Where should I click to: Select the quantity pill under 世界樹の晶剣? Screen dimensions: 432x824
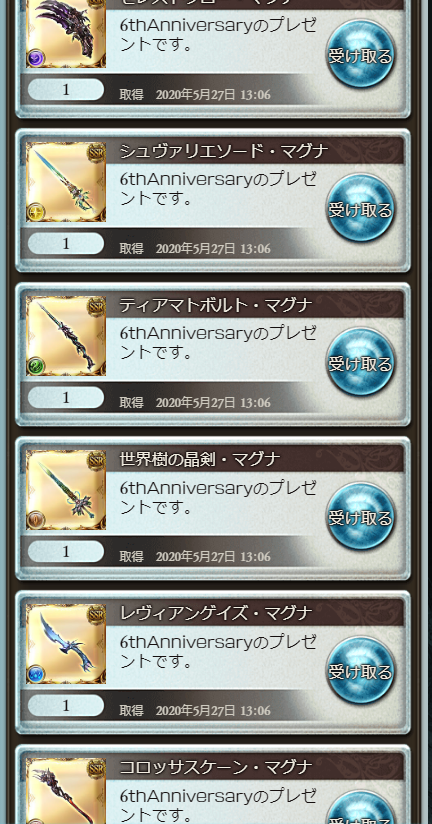point(66,551)
